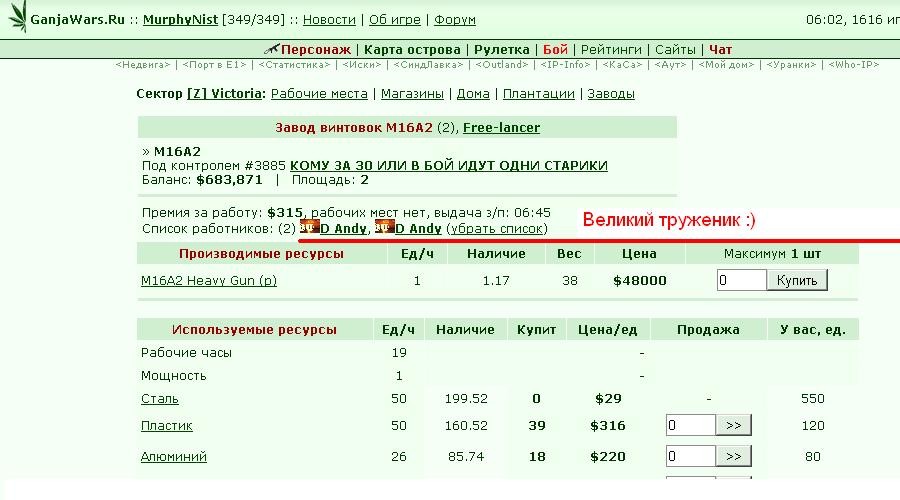Click the Сталь stock value 199.52
The height and width of the screenshot is (500, 900).
pos(465,399)
